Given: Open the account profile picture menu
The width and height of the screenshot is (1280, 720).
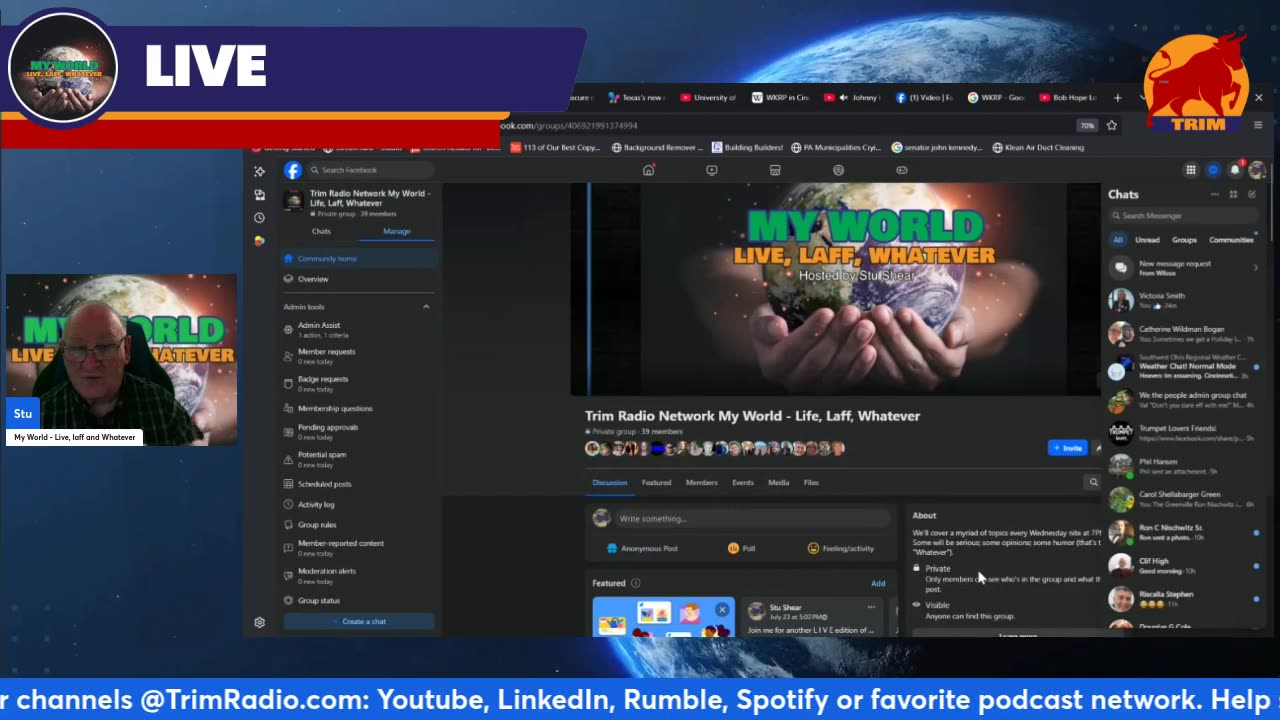Looking at the screenshot, I should [x=1257, y=170].
